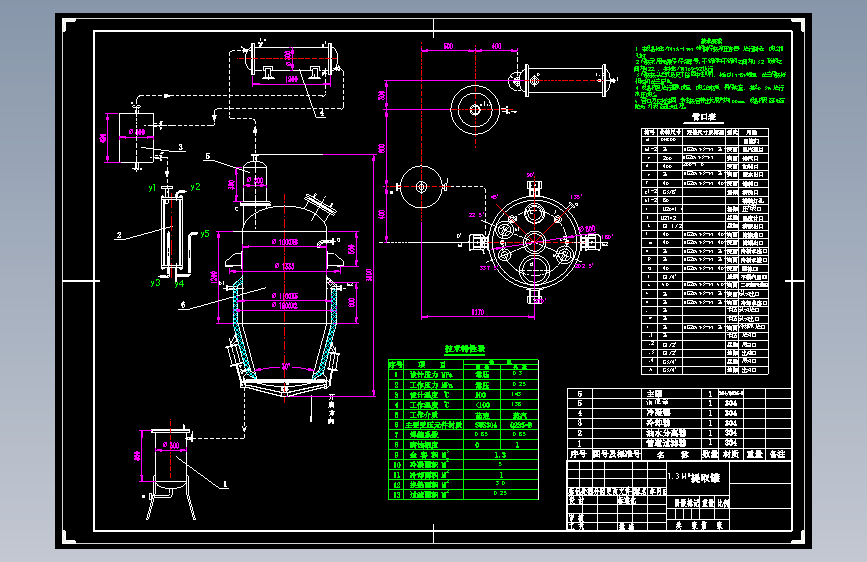867x562 pixels.
Task: Click the 135° angle label
Action: [x=576, y=197]
